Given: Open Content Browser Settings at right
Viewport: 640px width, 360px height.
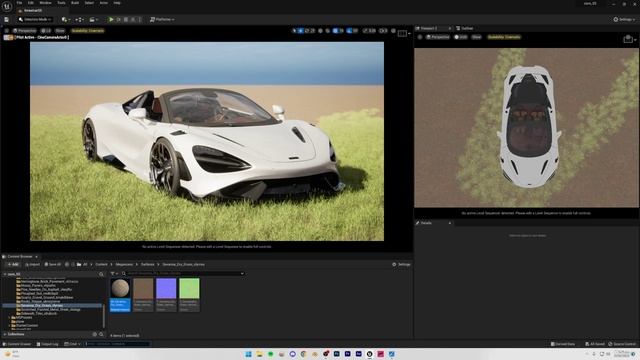Looking at the screenshot, I should tap(401, 264).
